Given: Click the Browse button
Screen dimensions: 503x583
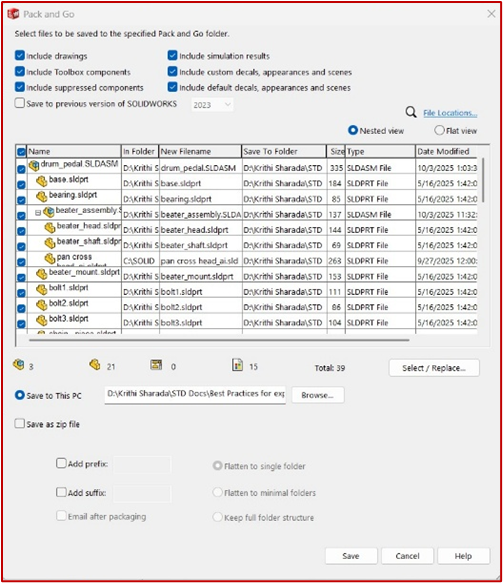Looking at the screenshot, I should [x=317, y=395].
